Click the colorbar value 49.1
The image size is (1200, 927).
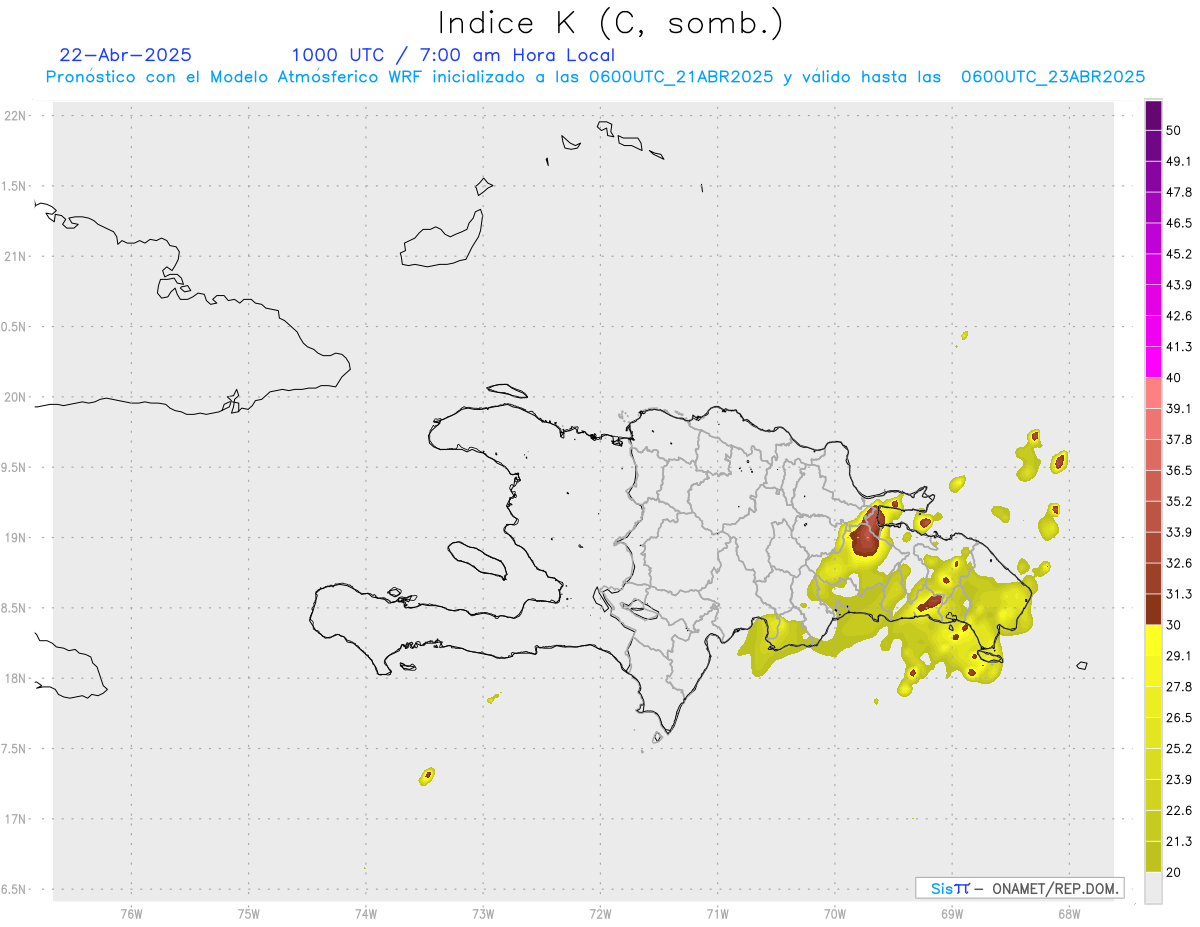[x=1179, y=161]
